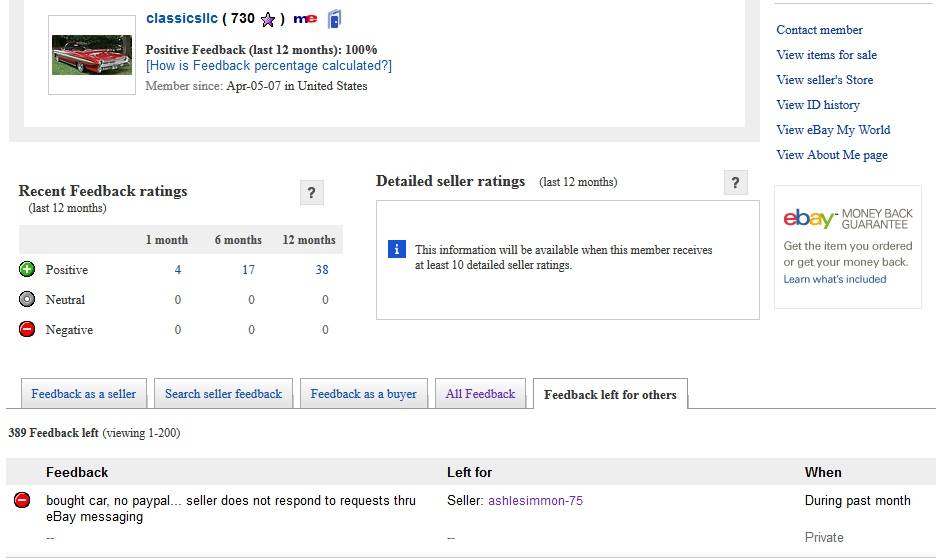The image size is (951, 558).
Task: Click the 'me' About Me icon
Action: 305,19
